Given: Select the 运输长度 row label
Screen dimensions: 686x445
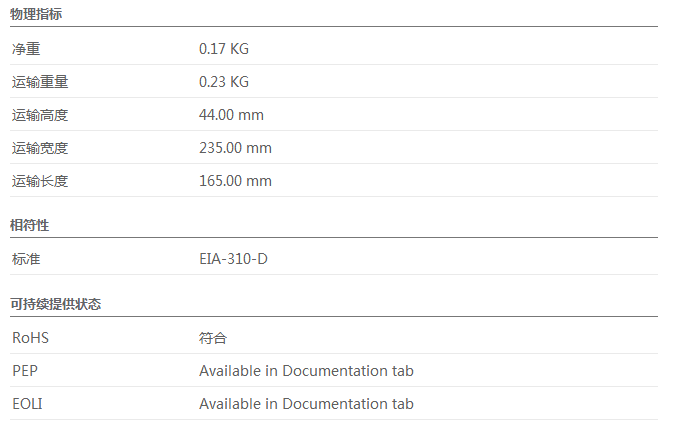Looking at the screenshot, I should 40,181.
